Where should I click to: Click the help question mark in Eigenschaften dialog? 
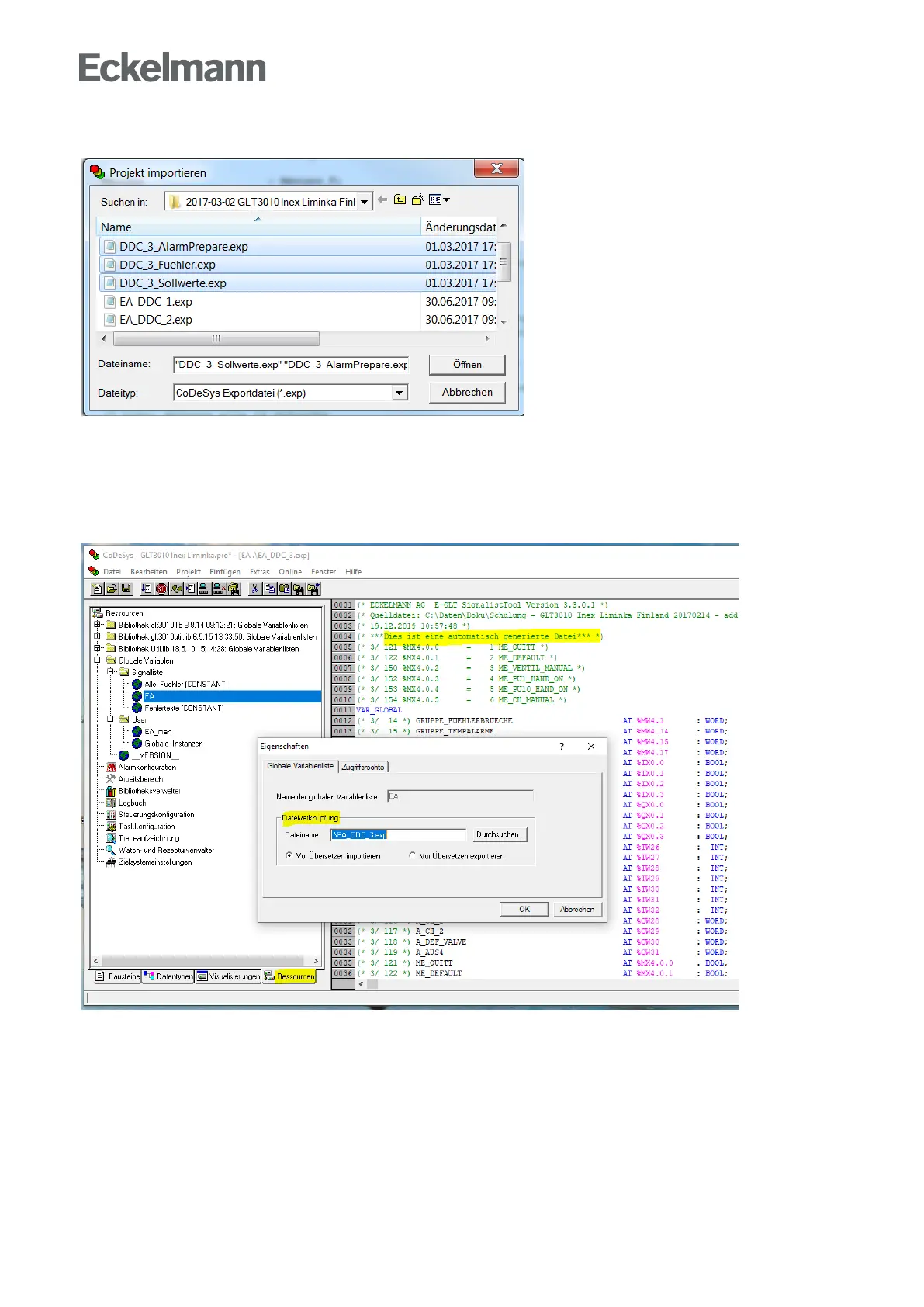pos(562,746)
